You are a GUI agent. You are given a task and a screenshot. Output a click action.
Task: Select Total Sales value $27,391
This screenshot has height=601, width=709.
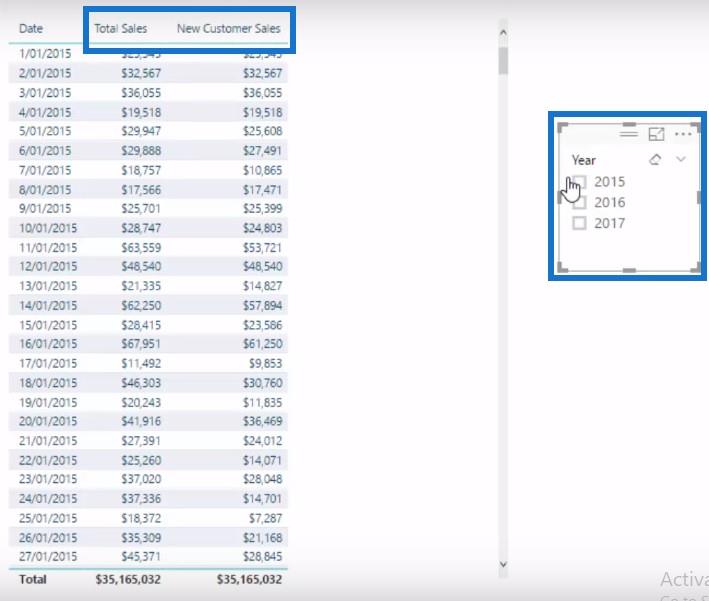141,441
